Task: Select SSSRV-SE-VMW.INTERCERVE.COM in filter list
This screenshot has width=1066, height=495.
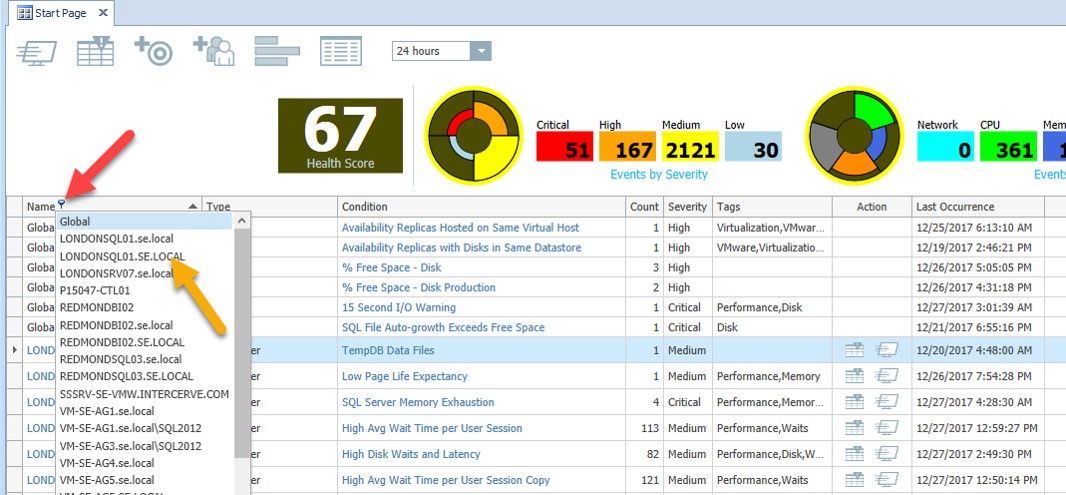Action: point(144,394)
